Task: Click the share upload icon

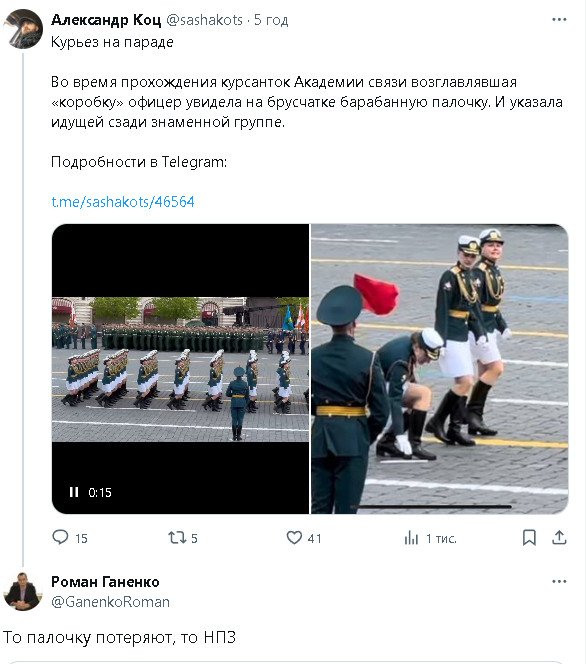Action: click(559, 537)
